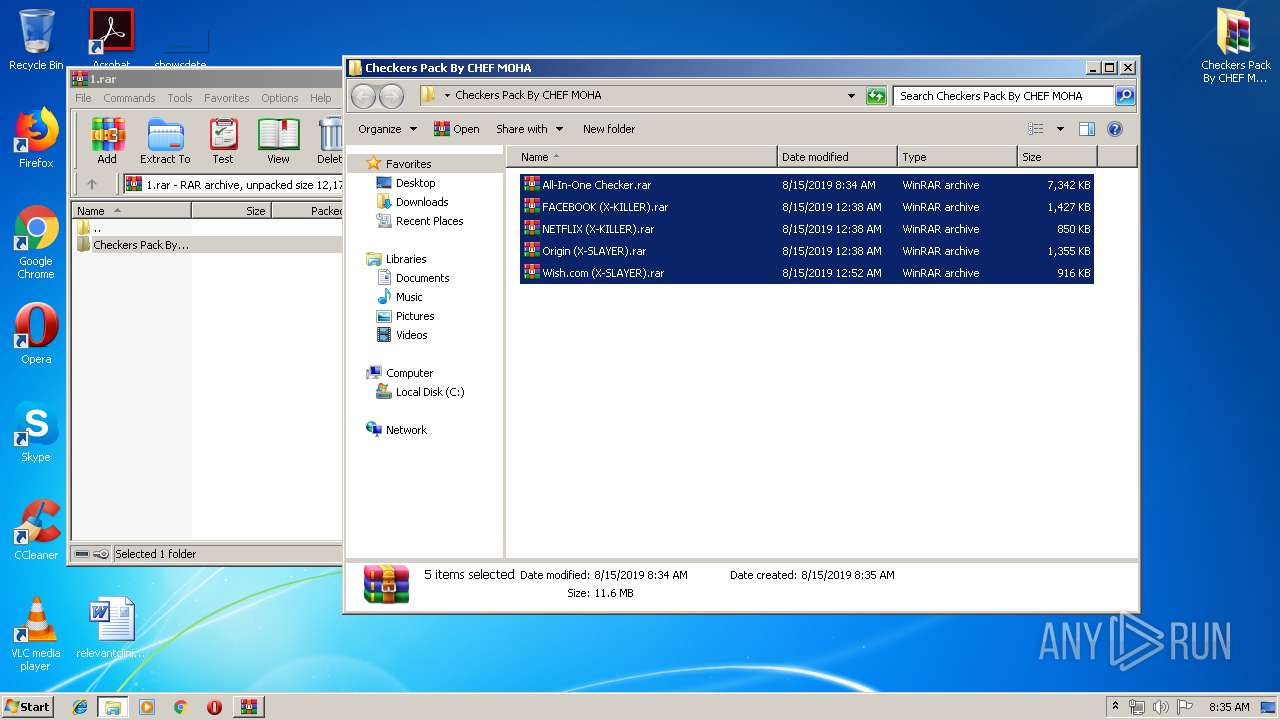Click the Start button

pyautogui.click(x=27, y=707)
